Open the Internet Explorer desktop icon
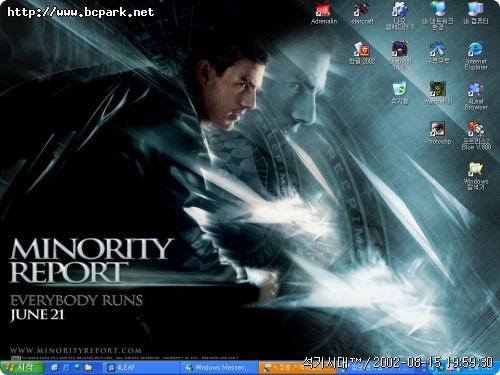The image size is (500, 375). pyautogui.click(x=476, y=55)
